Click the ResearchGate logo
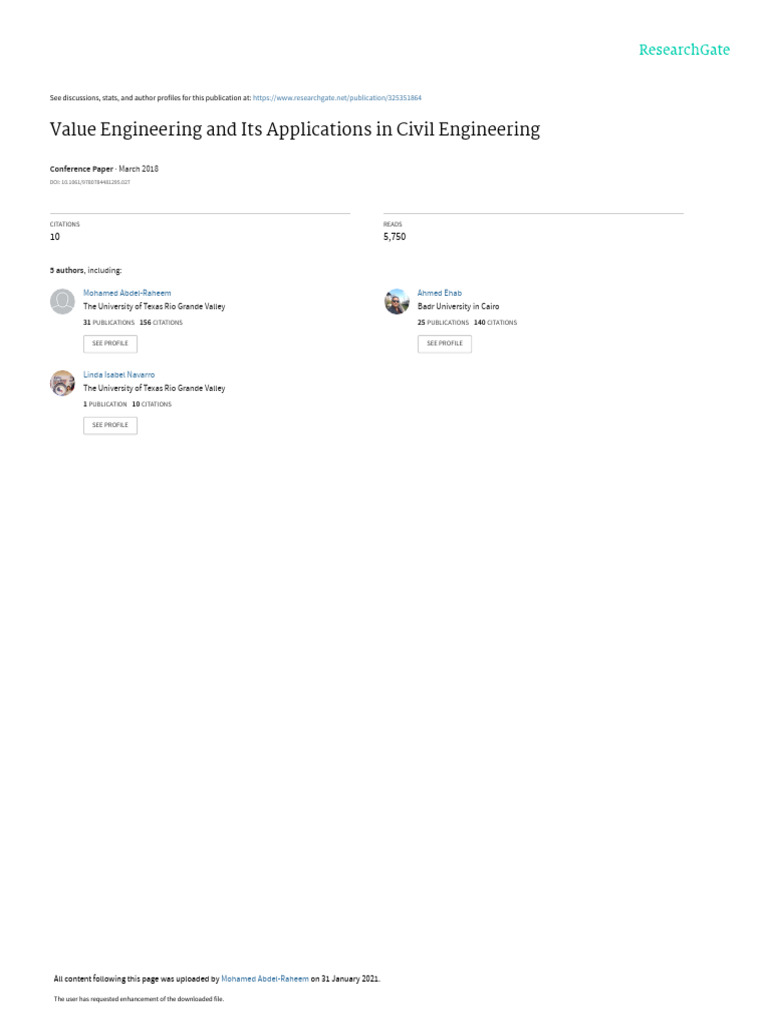This screenshot has height=1024, width=768. [684, 50]
